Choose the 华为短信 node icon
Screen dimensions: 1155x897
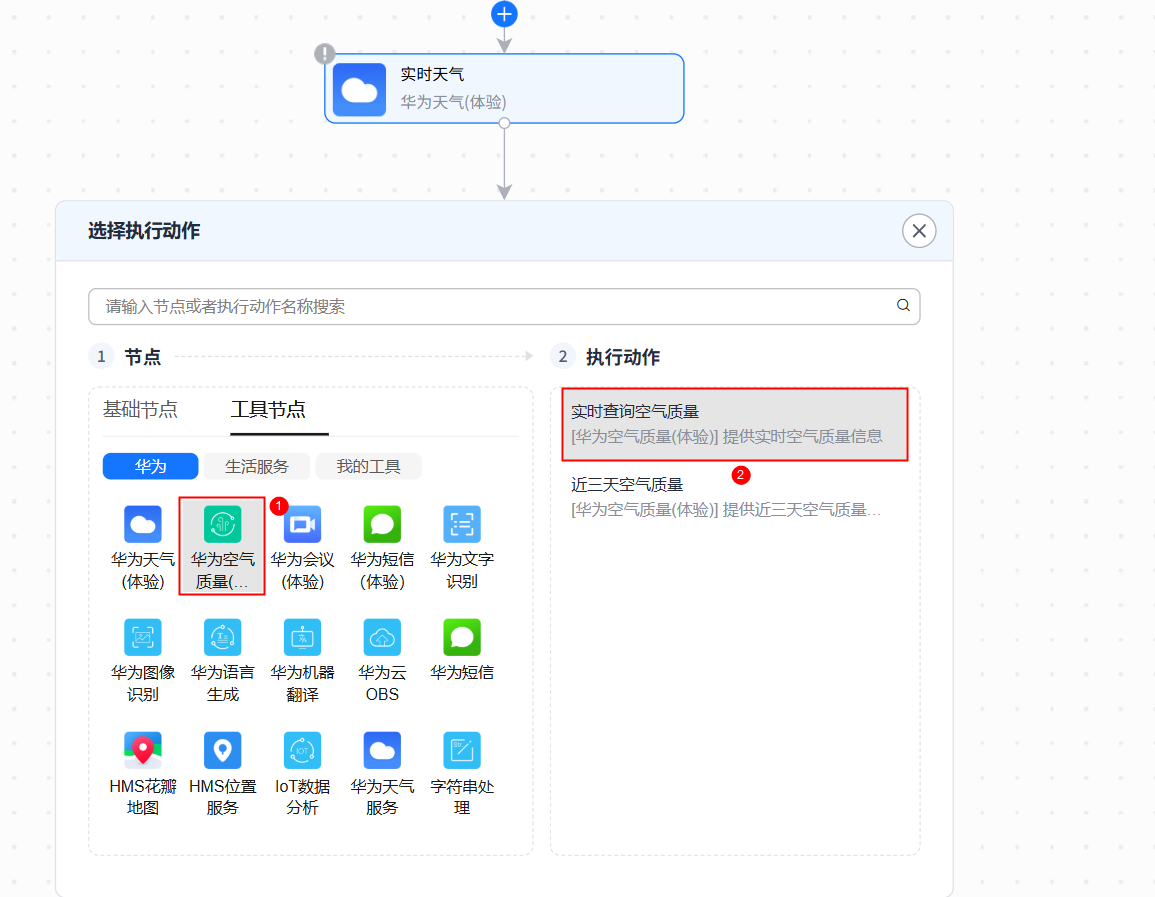pos(462,637)
